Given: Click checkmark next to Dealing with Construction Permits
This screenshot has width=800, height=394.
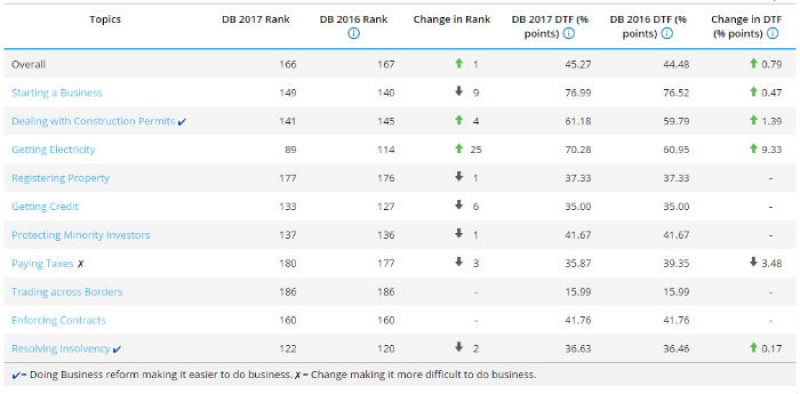Looking at the screenshot, I should tap(182, 122).
